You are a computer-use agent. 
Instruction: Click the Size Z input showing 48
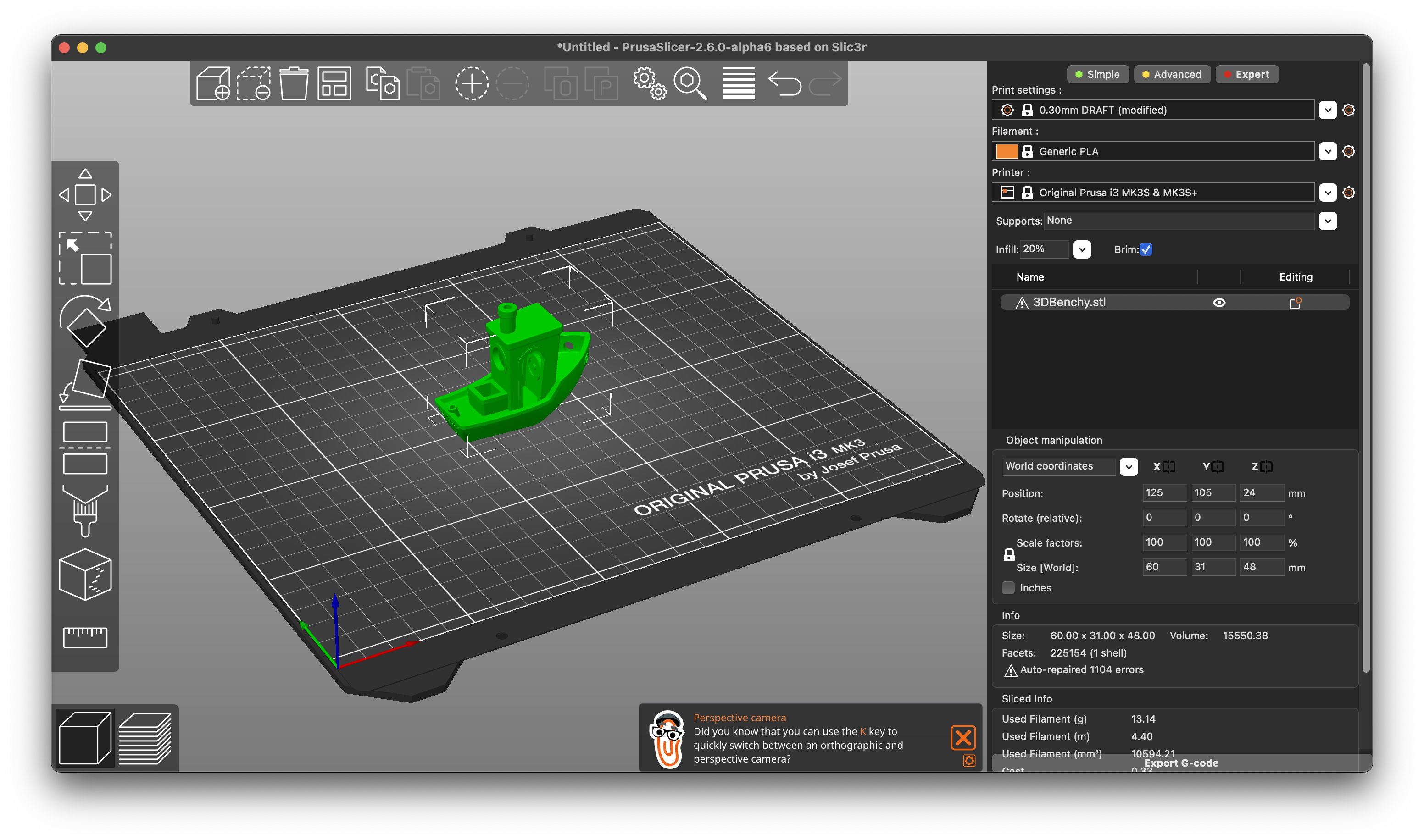tap(1261, 567)
